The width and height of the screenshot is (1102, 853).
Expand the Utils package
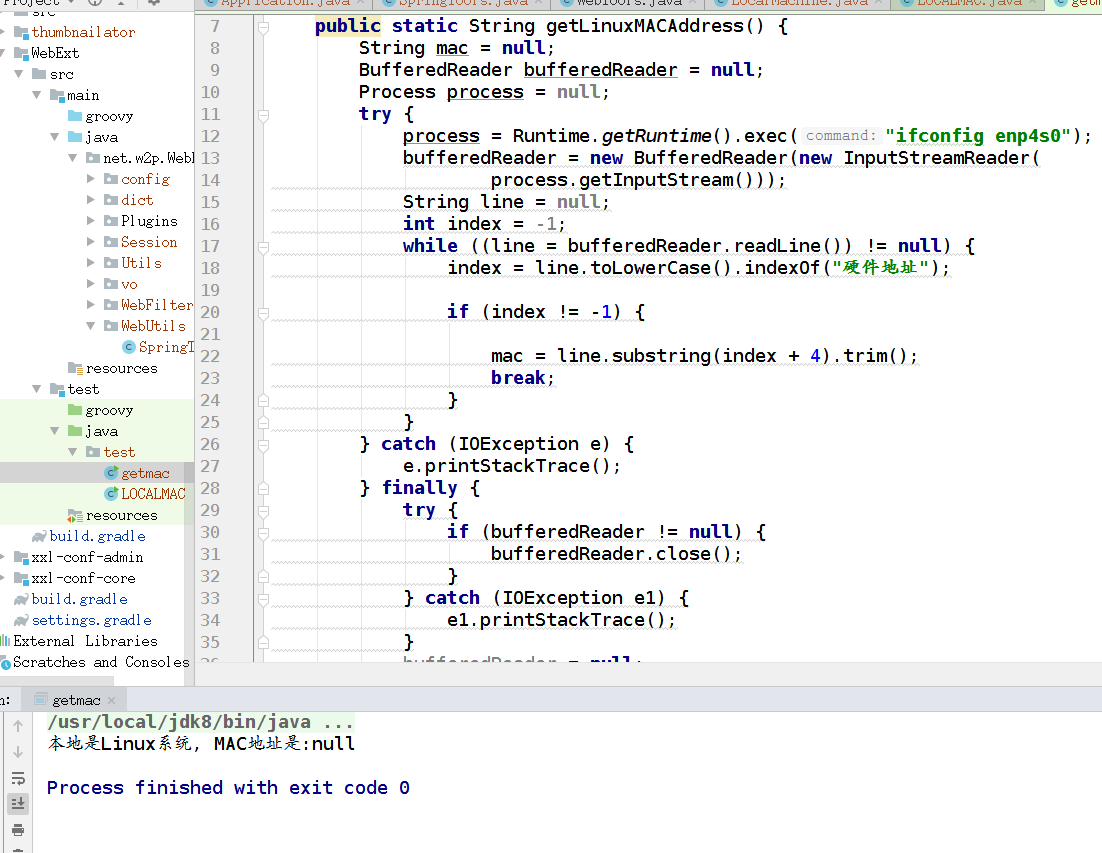90,263
